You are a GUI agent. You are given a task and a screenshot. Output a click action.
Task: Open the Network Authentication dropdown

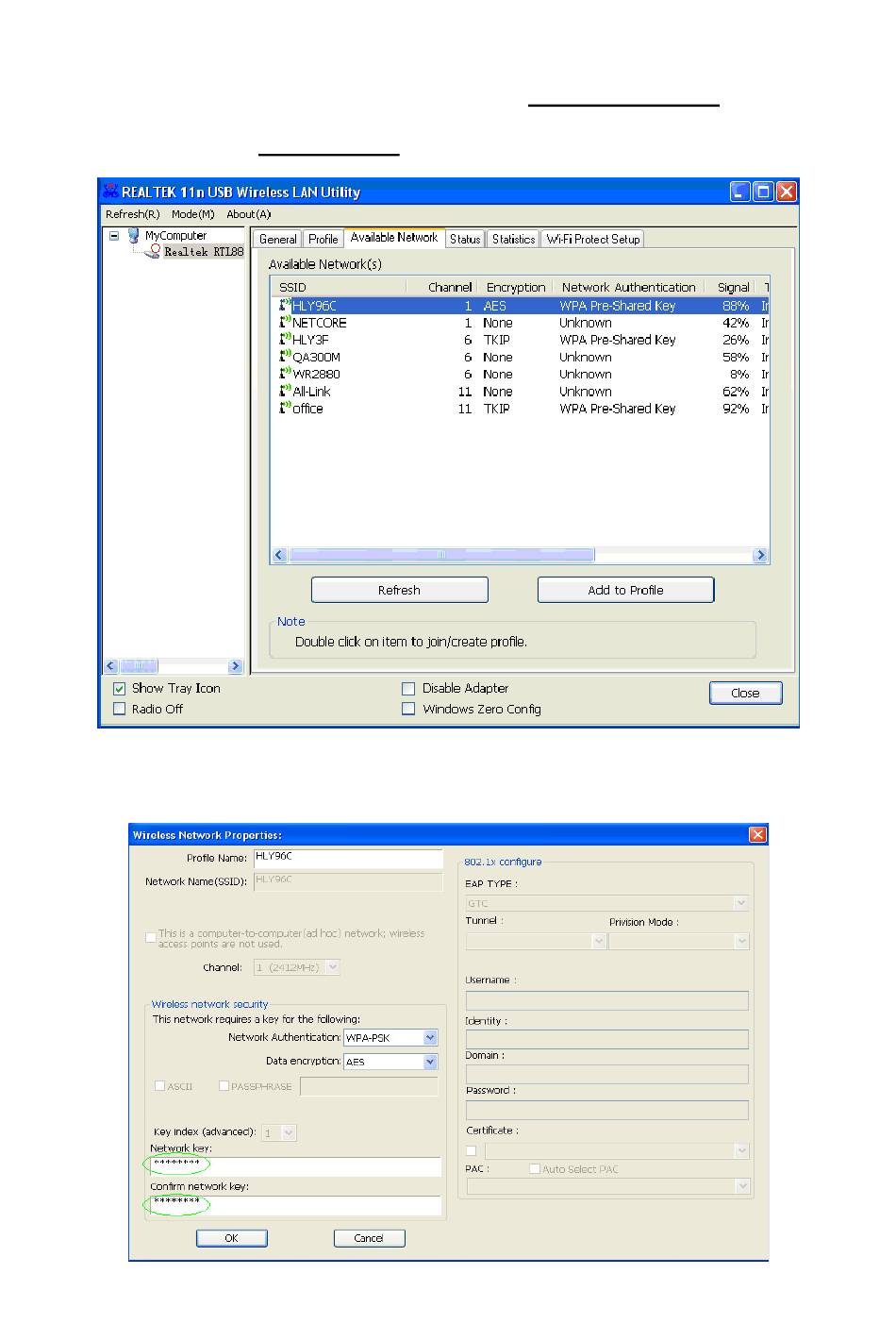(430, 1038)
